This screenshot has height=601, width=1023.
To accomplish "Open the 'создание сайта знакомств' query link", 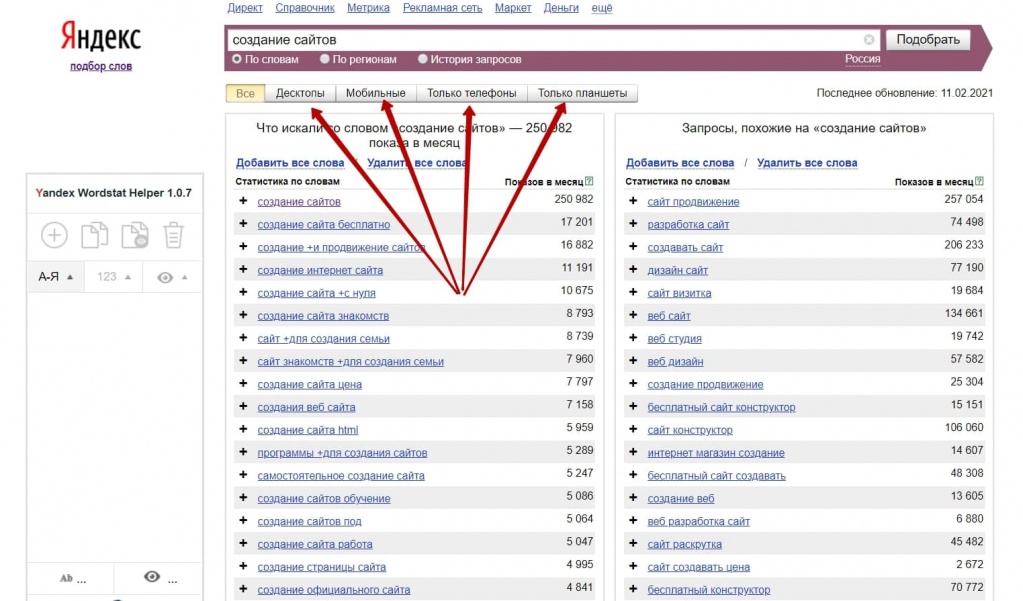I will (323, 316).
